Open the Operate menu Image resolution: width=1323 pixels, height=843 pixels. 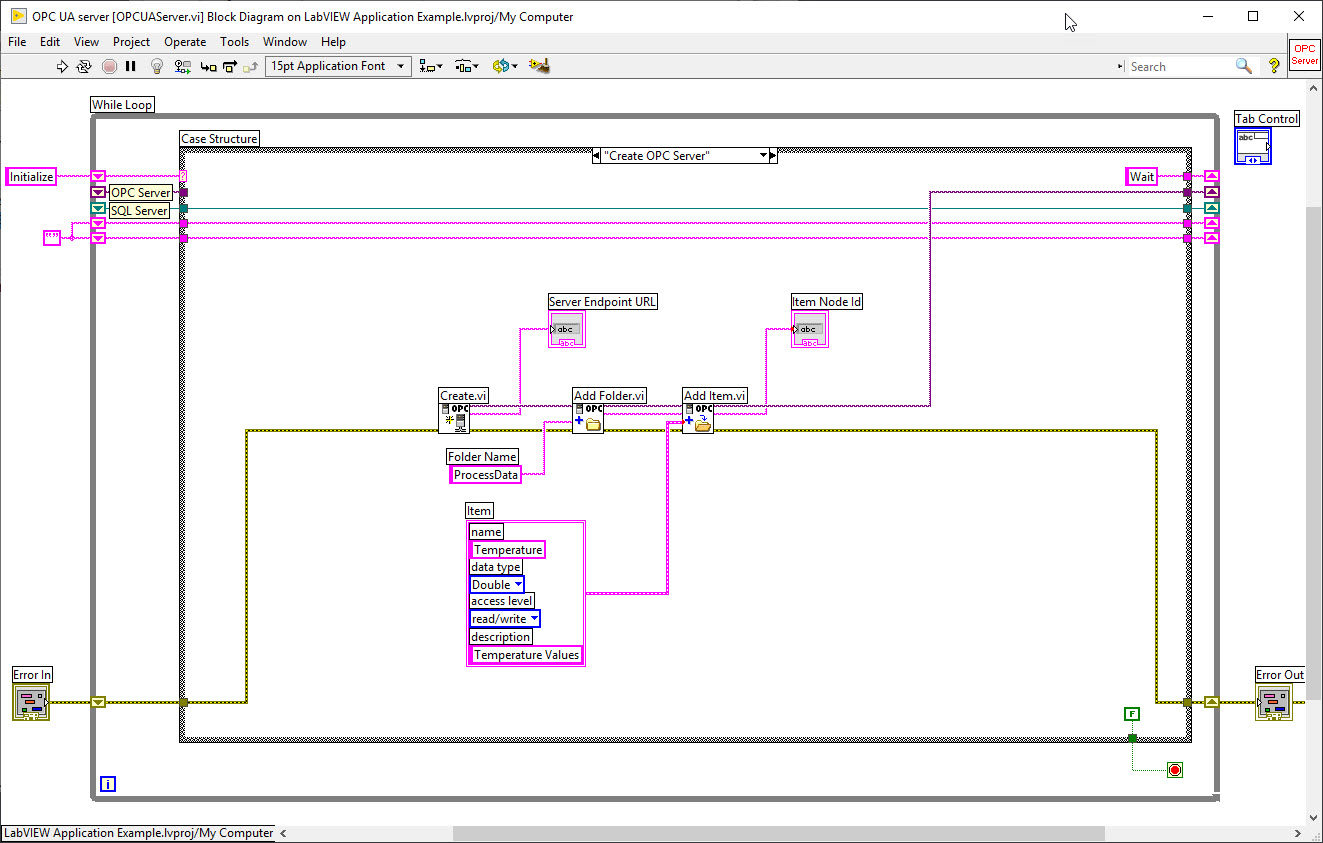click(185, 42)
